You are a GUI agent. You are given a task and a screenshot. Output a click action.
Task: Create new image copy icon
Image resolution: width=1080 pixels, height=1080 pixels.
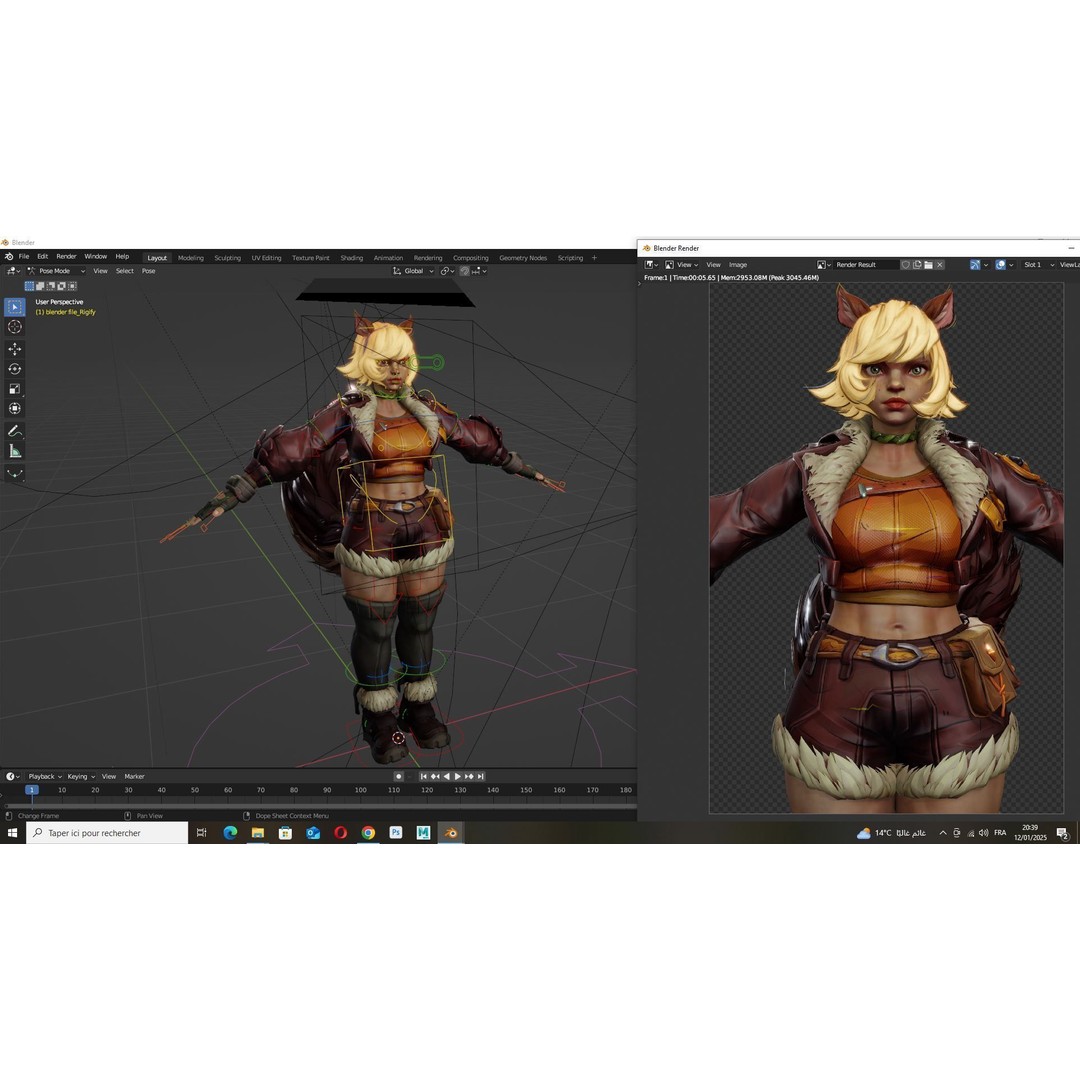click(917, 264)
